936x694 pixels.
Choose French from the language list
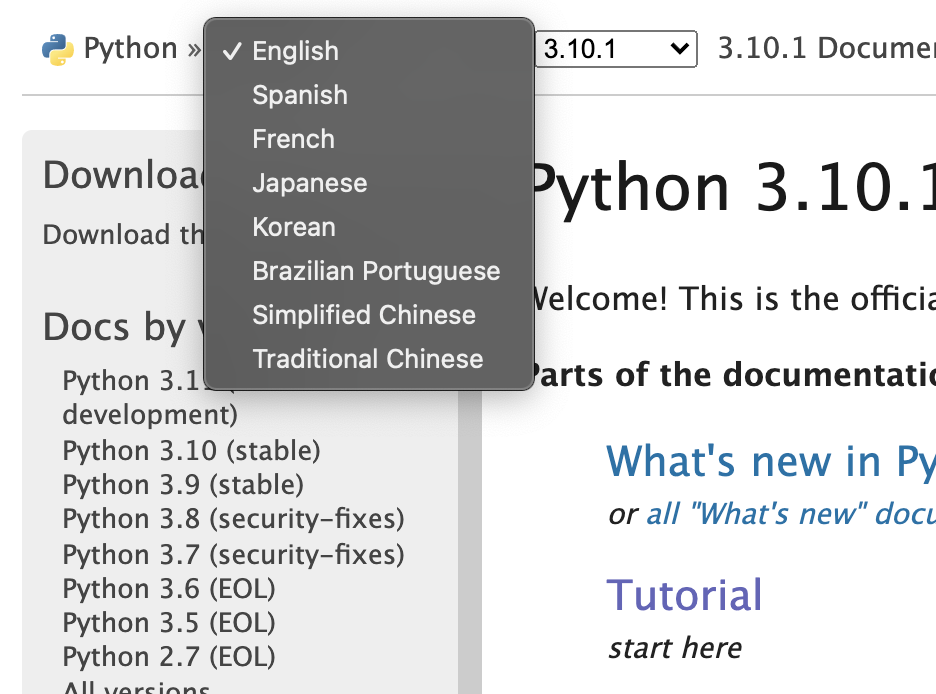(x=368, y=139)
